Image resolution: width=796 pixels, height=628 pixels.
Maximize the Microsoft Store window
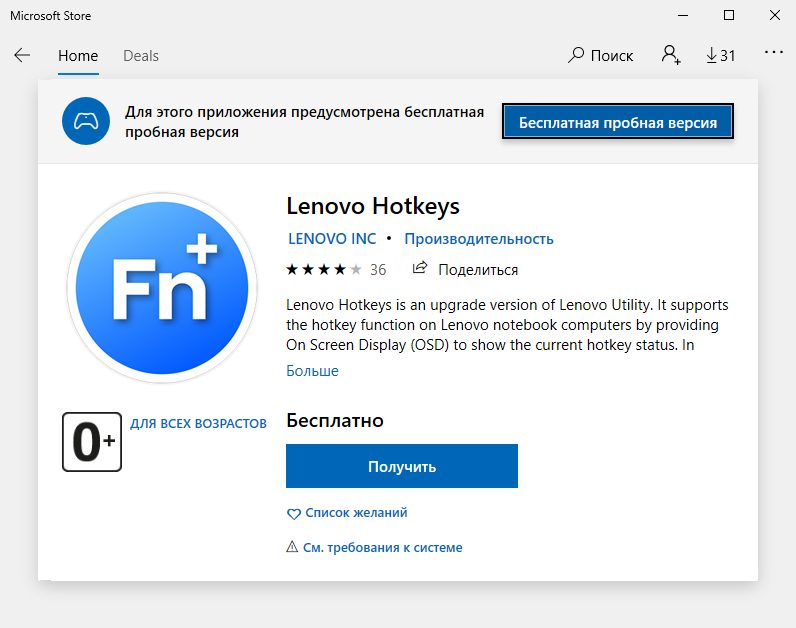pos(728,15)
